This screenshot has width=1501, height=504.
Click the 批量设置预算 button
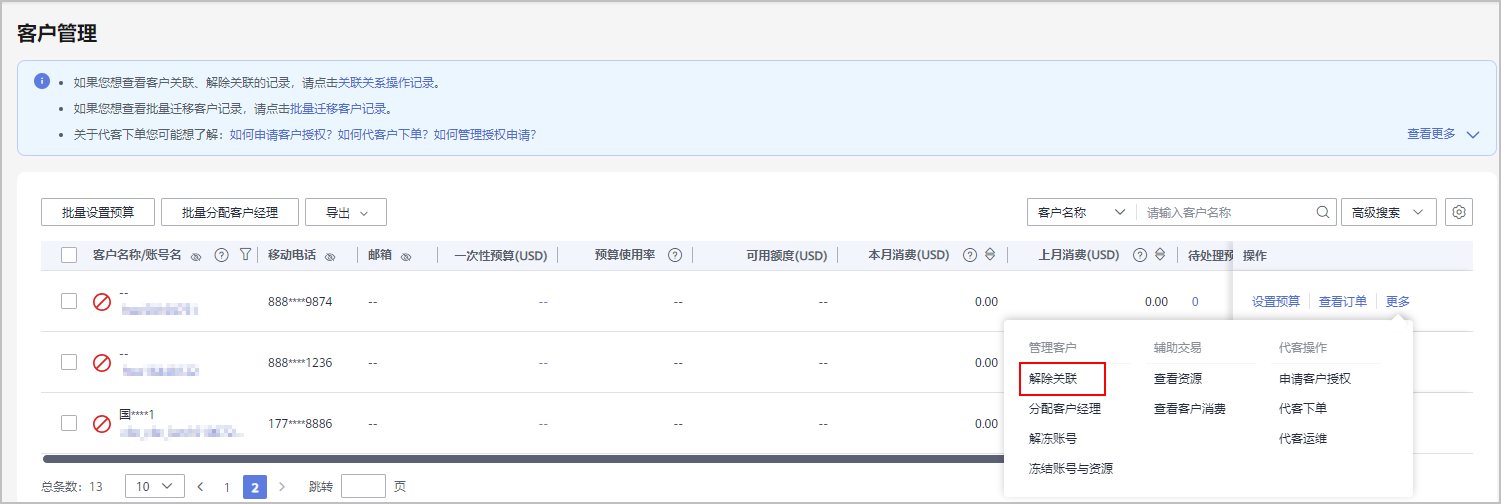coord(98,212)
